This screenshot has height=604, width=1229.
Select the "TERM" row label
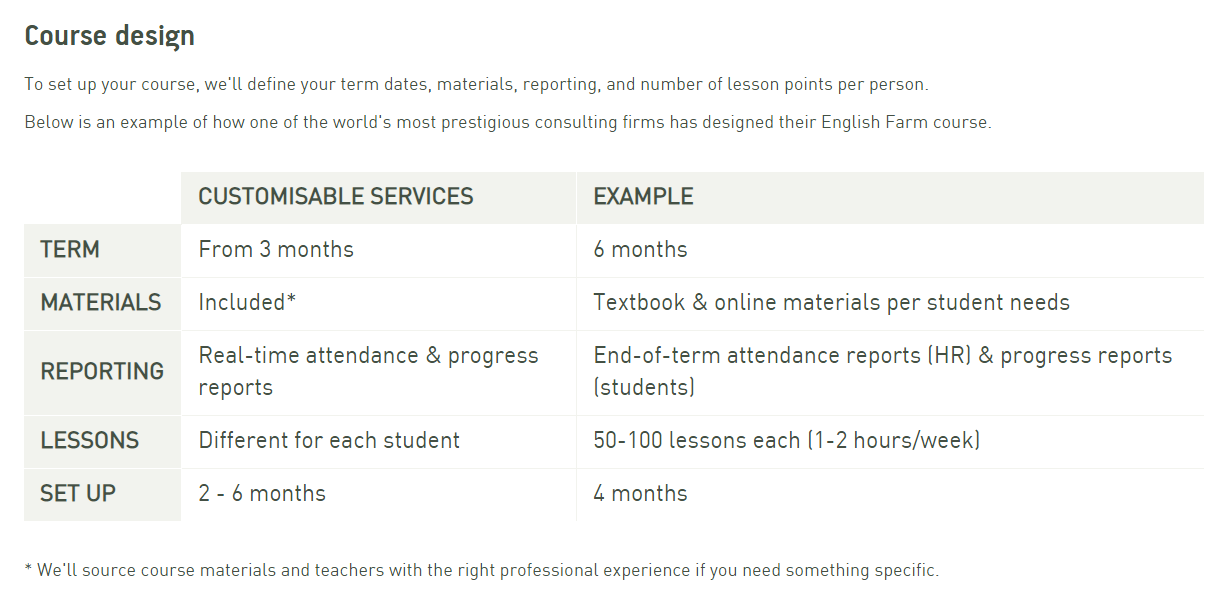[70, 250]
